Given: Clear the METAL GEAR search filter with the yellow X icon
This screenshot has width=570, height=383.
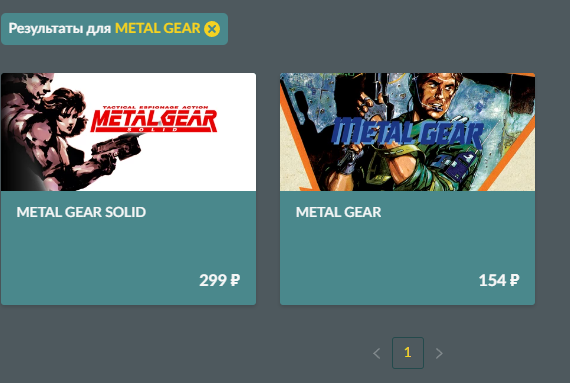Looking at the screenshot, I should [x=212, y=29].
